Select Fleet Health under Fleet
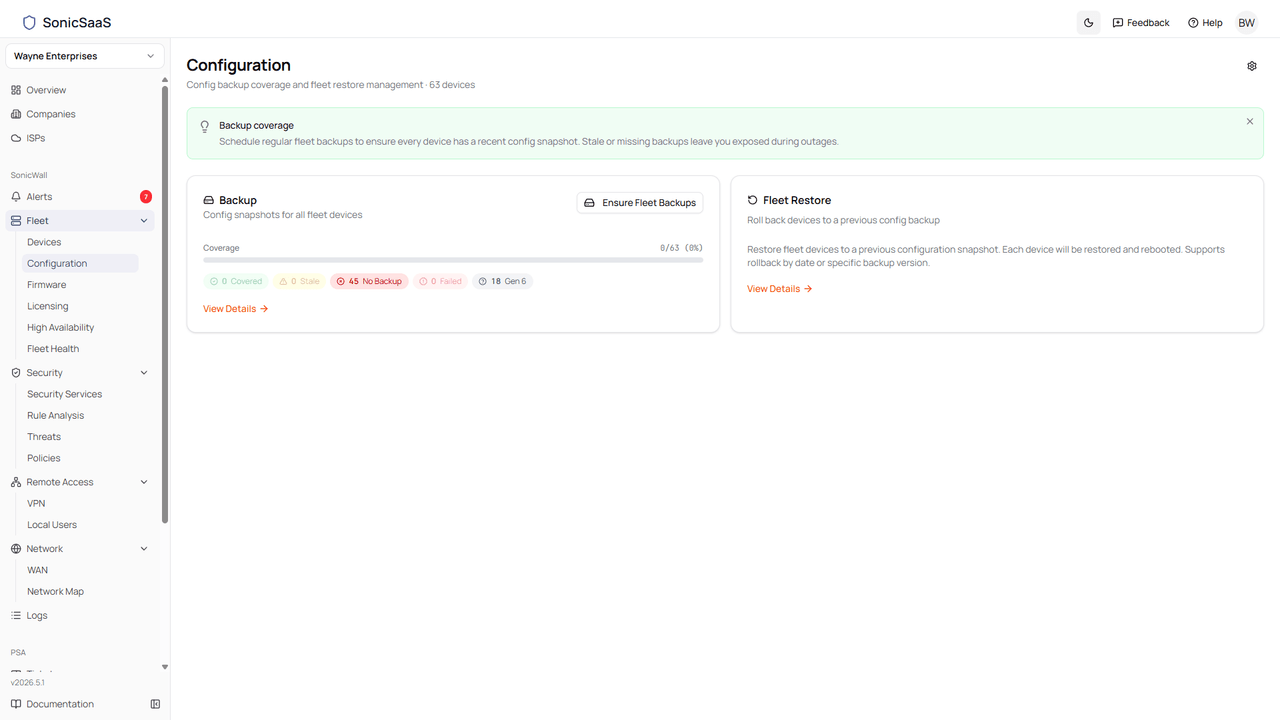Image resolution: width=1280 pixels, height=720 pixels. pos(53,349)
